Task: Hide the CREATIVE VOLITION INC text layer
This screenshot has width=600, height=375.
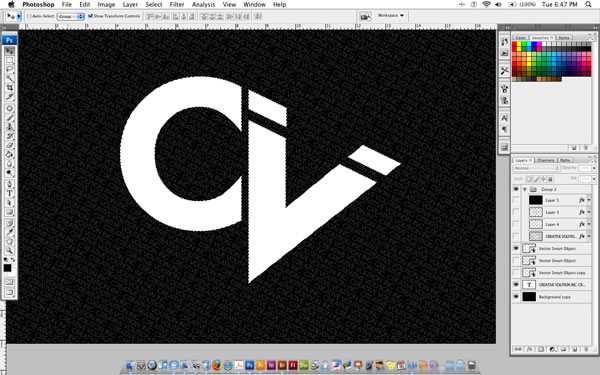Action: [x=516, y=285]
